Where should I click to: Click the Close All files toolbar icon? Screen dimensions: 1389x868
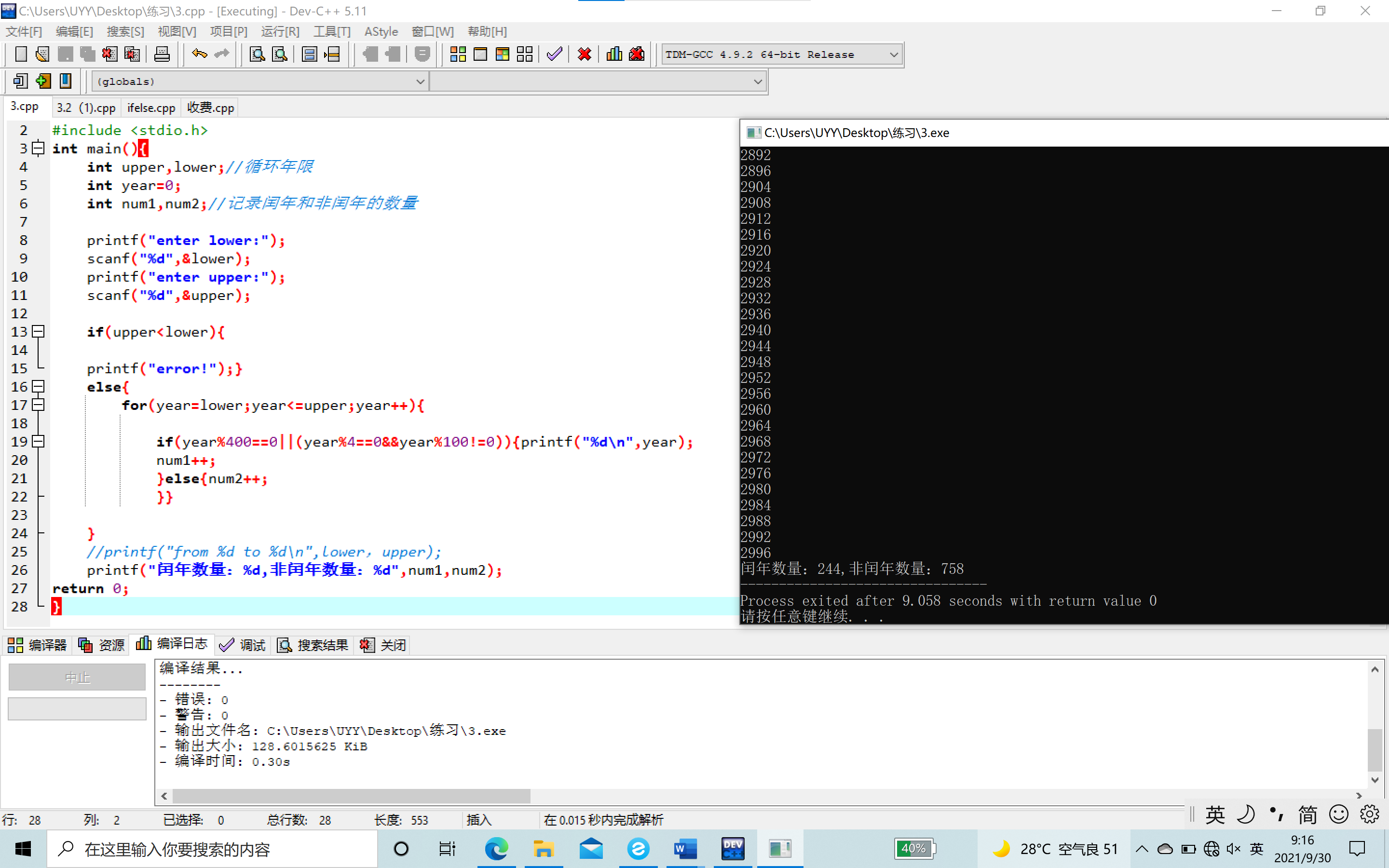click(132, 54)
